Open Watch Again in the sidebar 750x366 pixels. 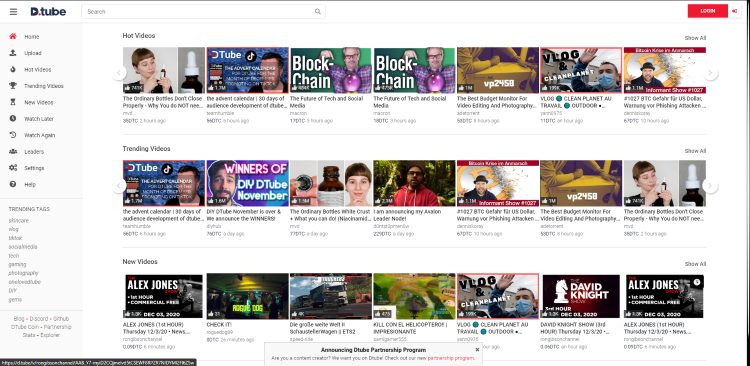pyautogui.click(x=41, y=135)
